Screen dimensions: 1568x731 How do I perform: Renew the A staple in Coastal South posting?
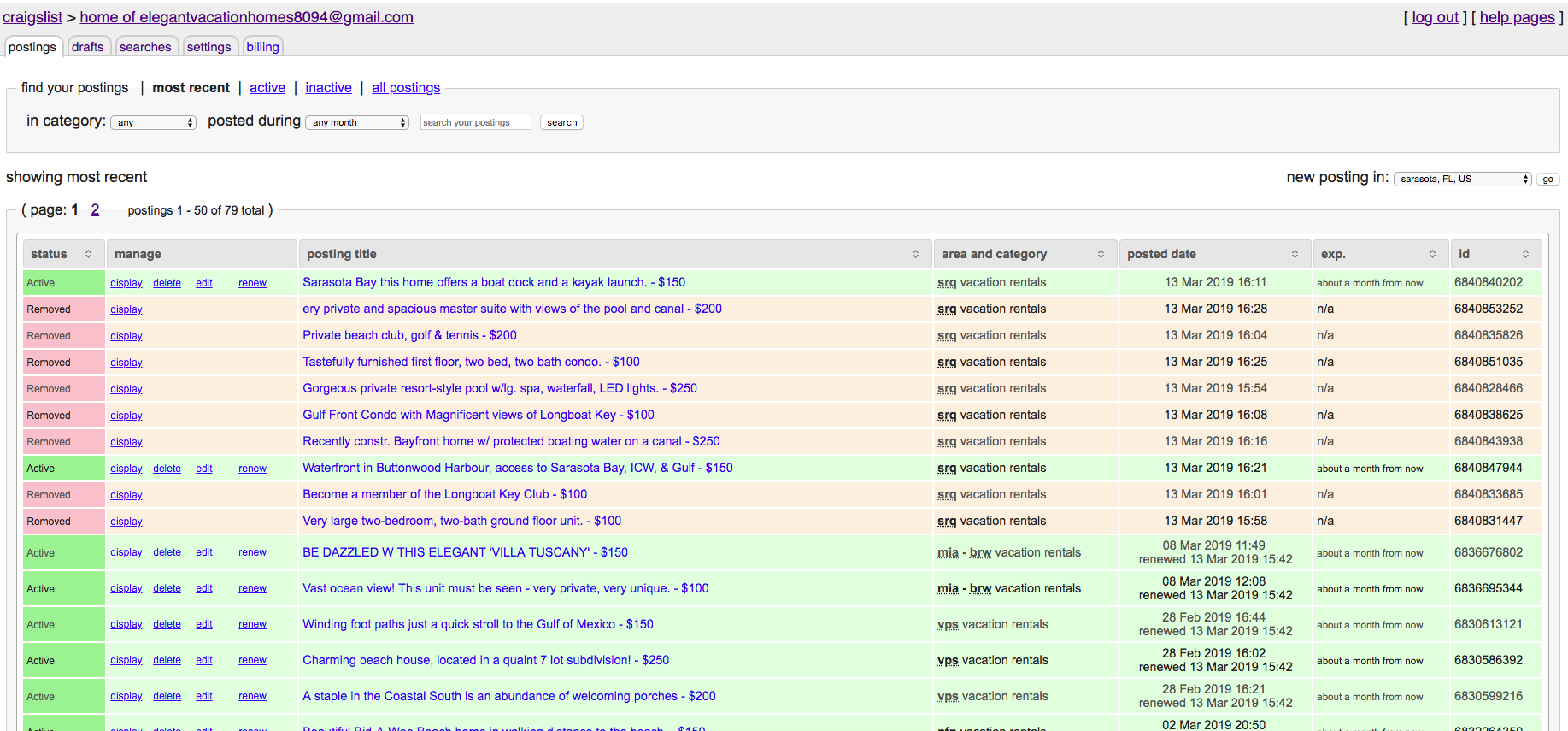(253, 696)
